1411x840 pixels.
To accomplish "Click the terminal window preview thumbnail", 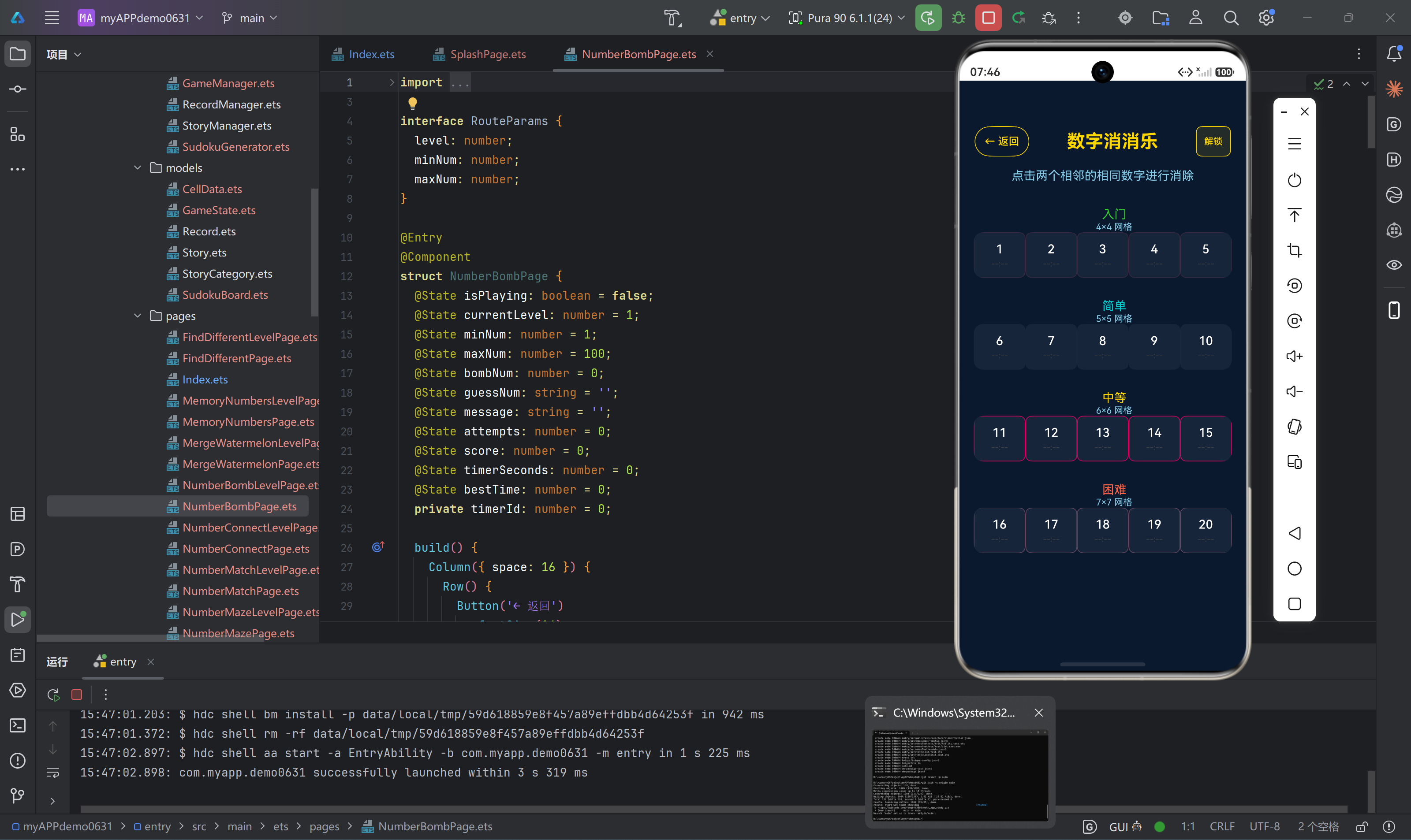I will (960, 776).
